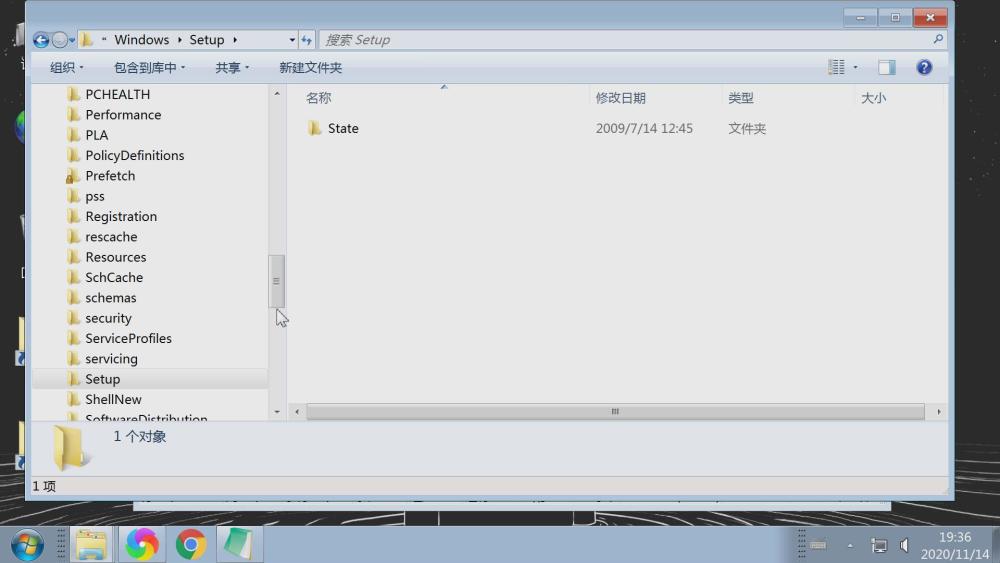Screen dimensions: 1000x563
Task: Select the State folder name
Action: 343,129
